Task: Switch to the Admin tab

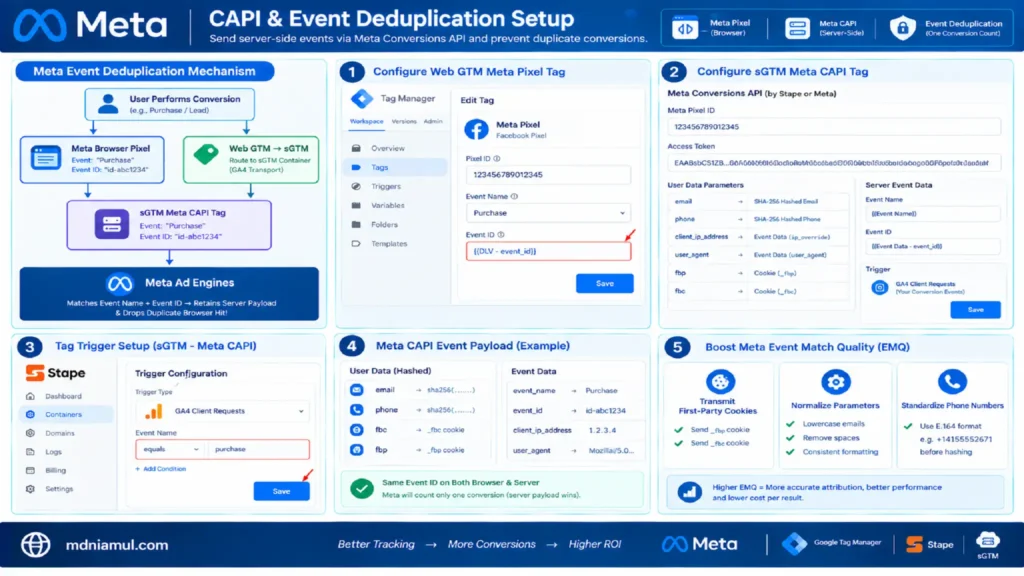Action: [x=432, y=121]
